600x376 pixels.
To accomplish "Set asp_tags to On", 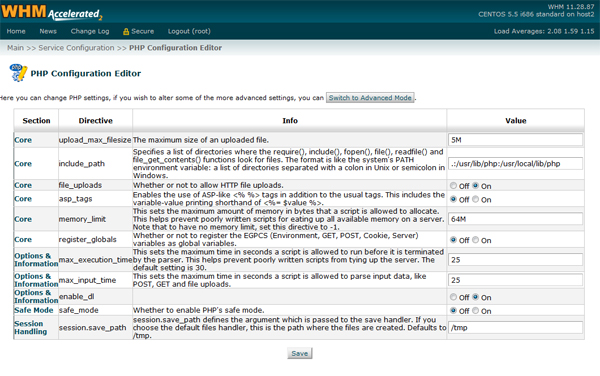I will coord(475,199).
